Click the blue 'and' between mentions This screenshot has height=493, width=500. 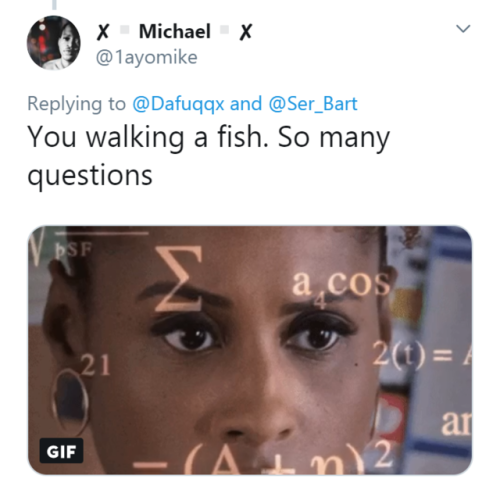pyautogui.click(x=246, y=104)
